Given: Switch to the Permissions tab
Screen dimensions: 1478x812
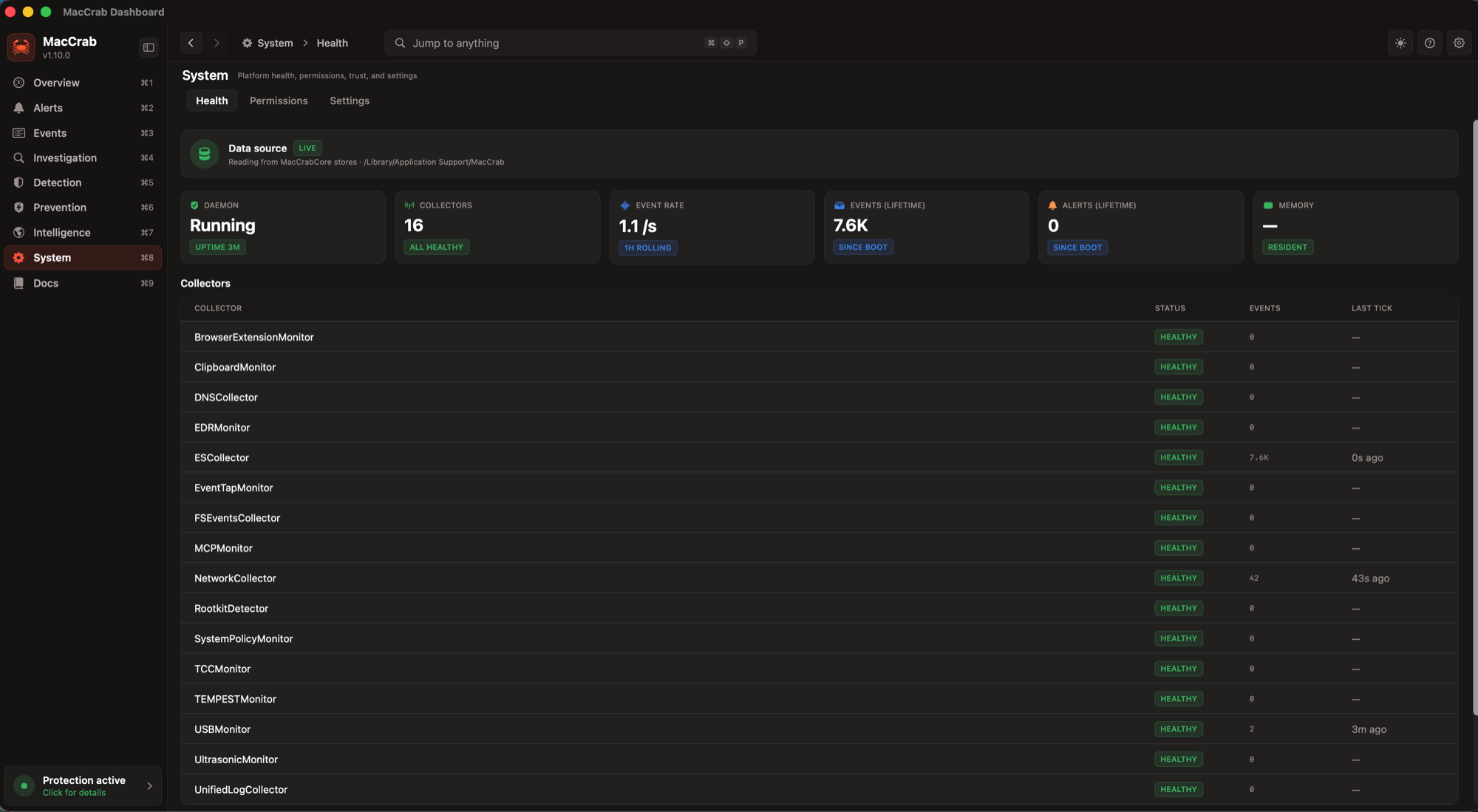Looking at the screenshot, I should point(279,100).
